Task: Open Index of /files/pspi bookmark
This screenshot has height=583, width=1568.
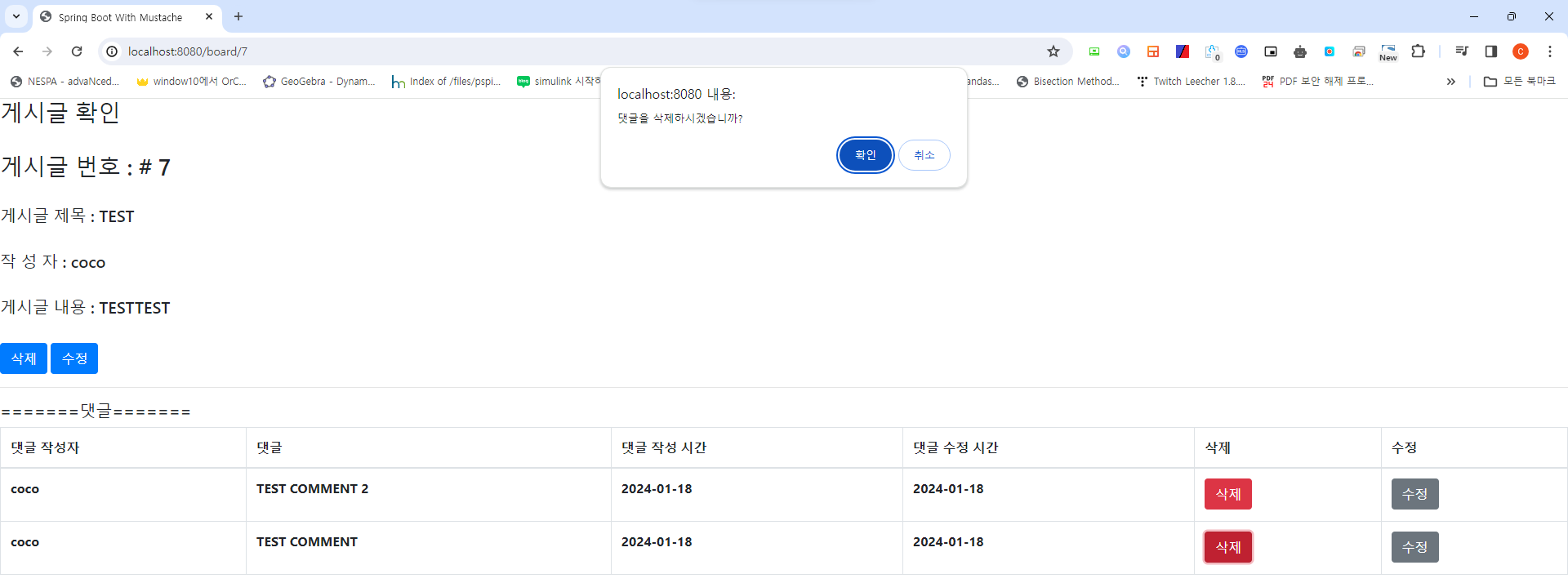Action: pyautogui.click(x=446, y=81)
